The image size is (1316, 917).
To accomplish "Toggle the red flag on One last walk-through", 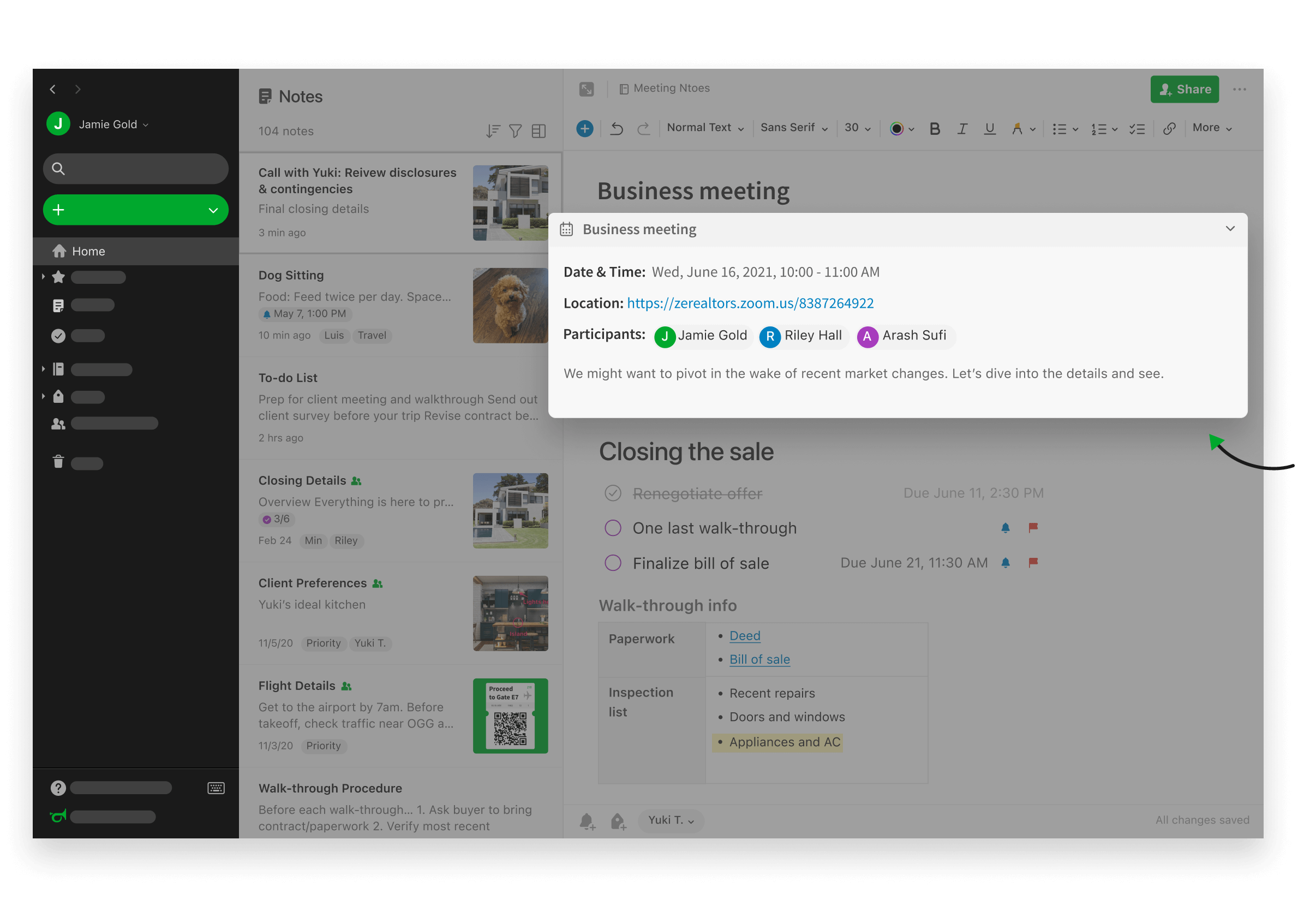I will (x=1033, y=528).
